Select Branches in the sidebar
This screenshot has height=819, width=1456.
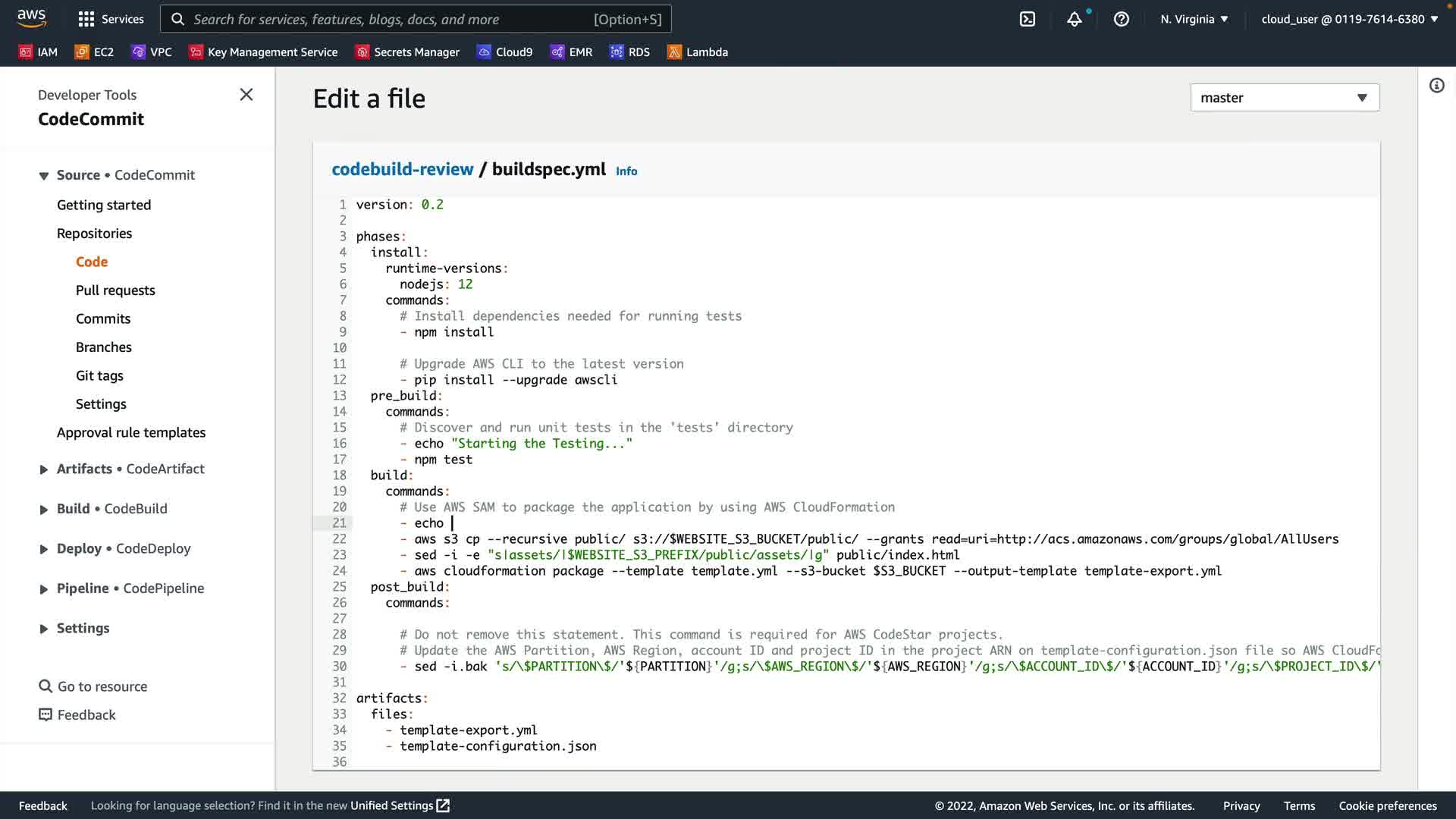click(x=104, y=347)
